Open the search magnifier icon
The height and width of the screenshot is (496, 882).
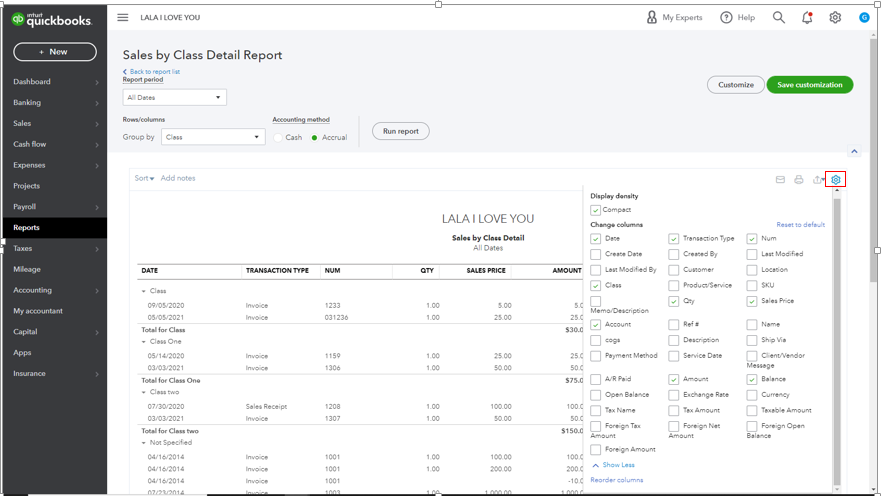coord(778,17)
